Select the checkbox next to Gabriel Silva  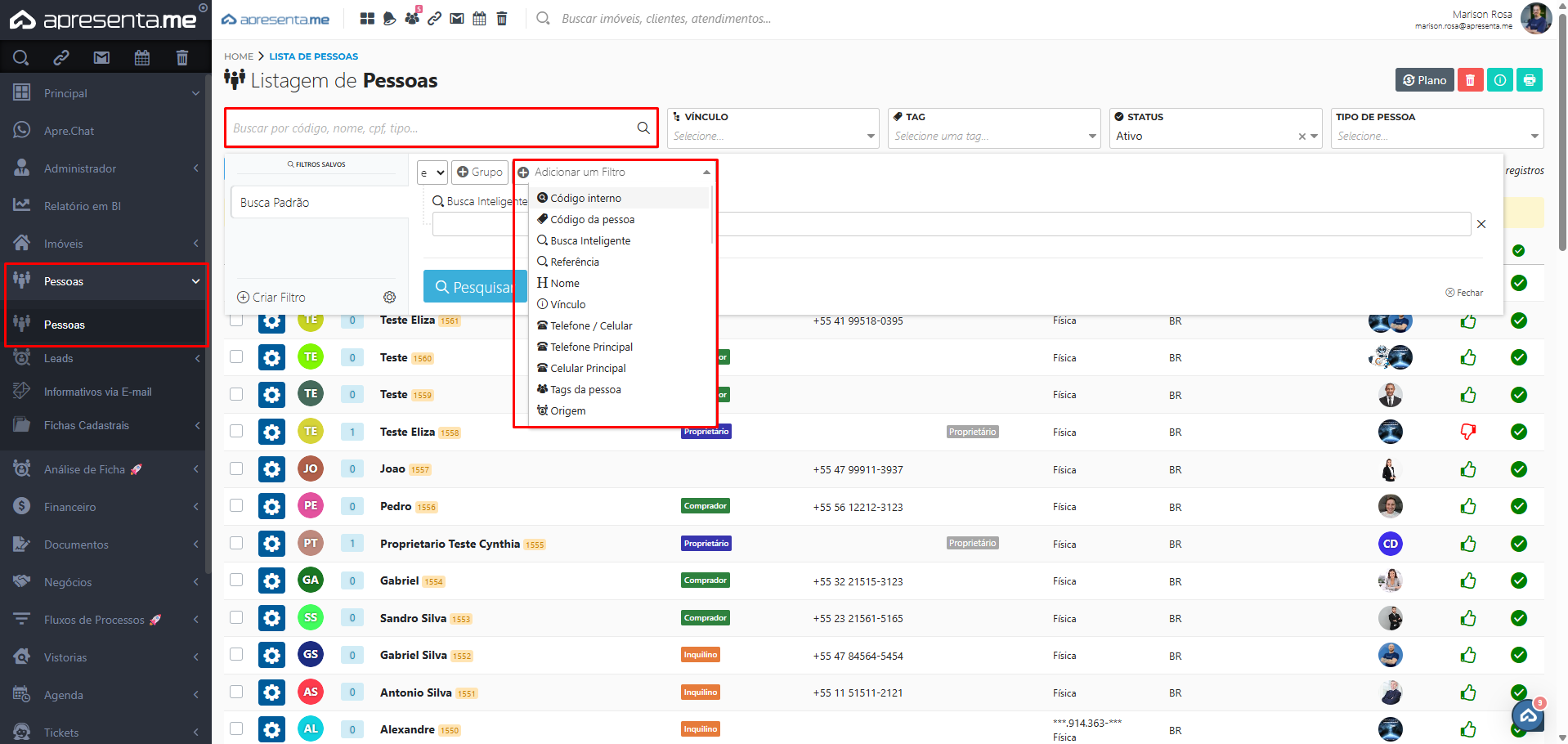(x=236, y=654)
